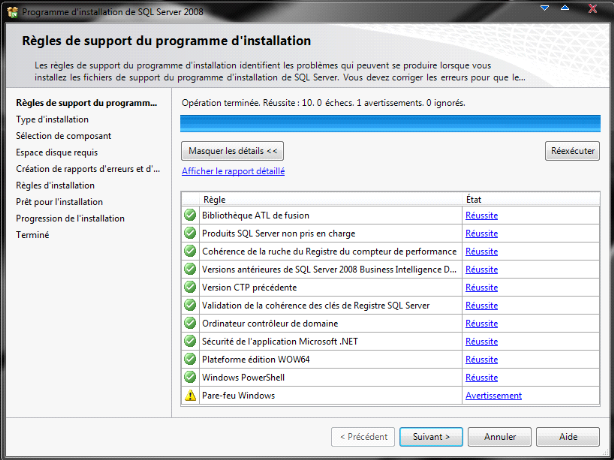The height and width of the screenshot is (460, 614).
Task: Select Règles de support du programm... step
Action: [x=86, y=103]
